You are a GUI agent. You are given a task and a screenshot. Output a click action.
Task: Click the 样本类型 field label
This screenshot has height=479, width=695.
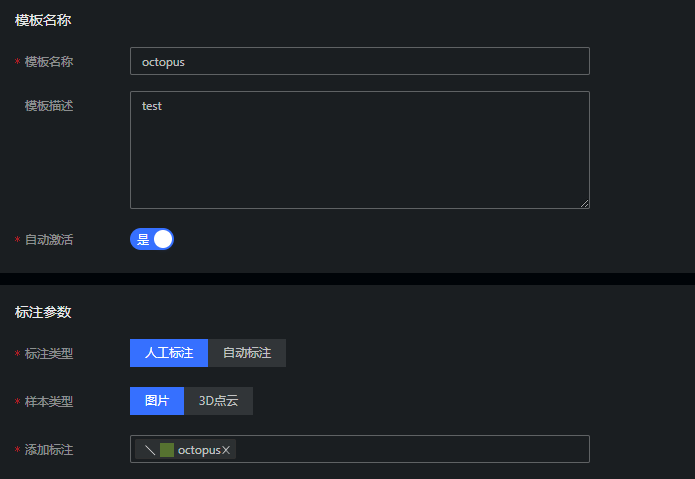coord(49,401)
